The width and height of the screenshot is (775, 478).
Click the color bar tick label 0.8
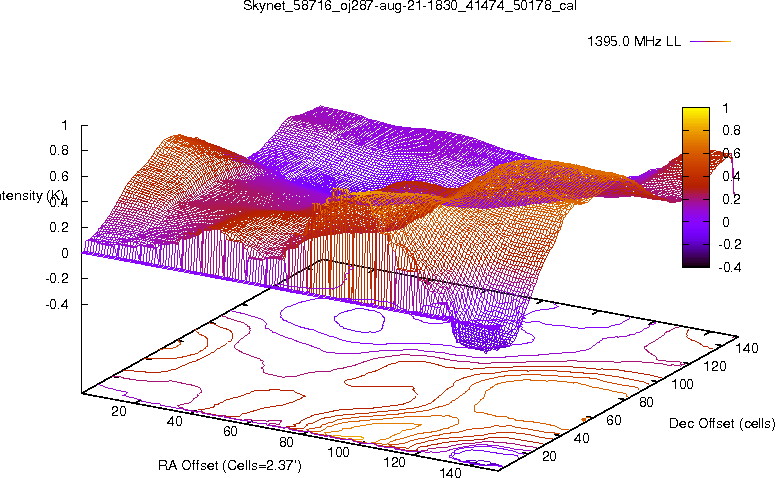click(731, 130)
